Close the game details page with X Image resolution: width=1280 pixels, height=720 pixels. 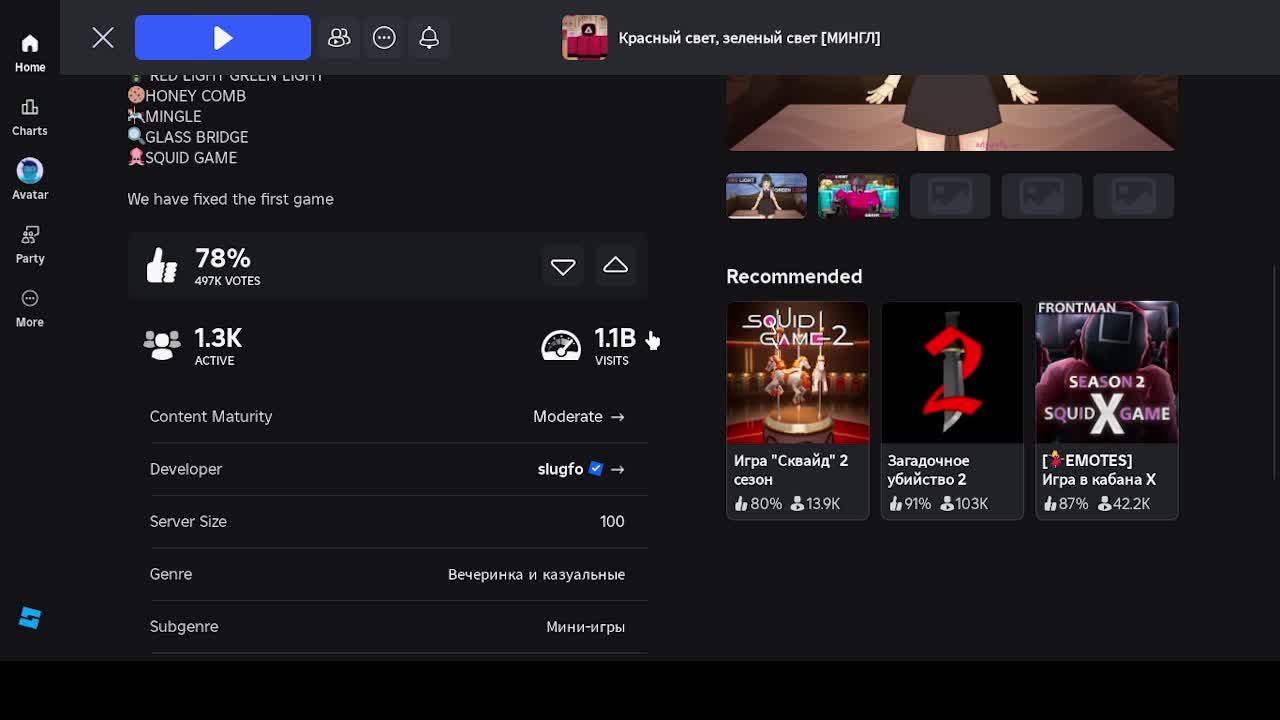pos(103,38)
